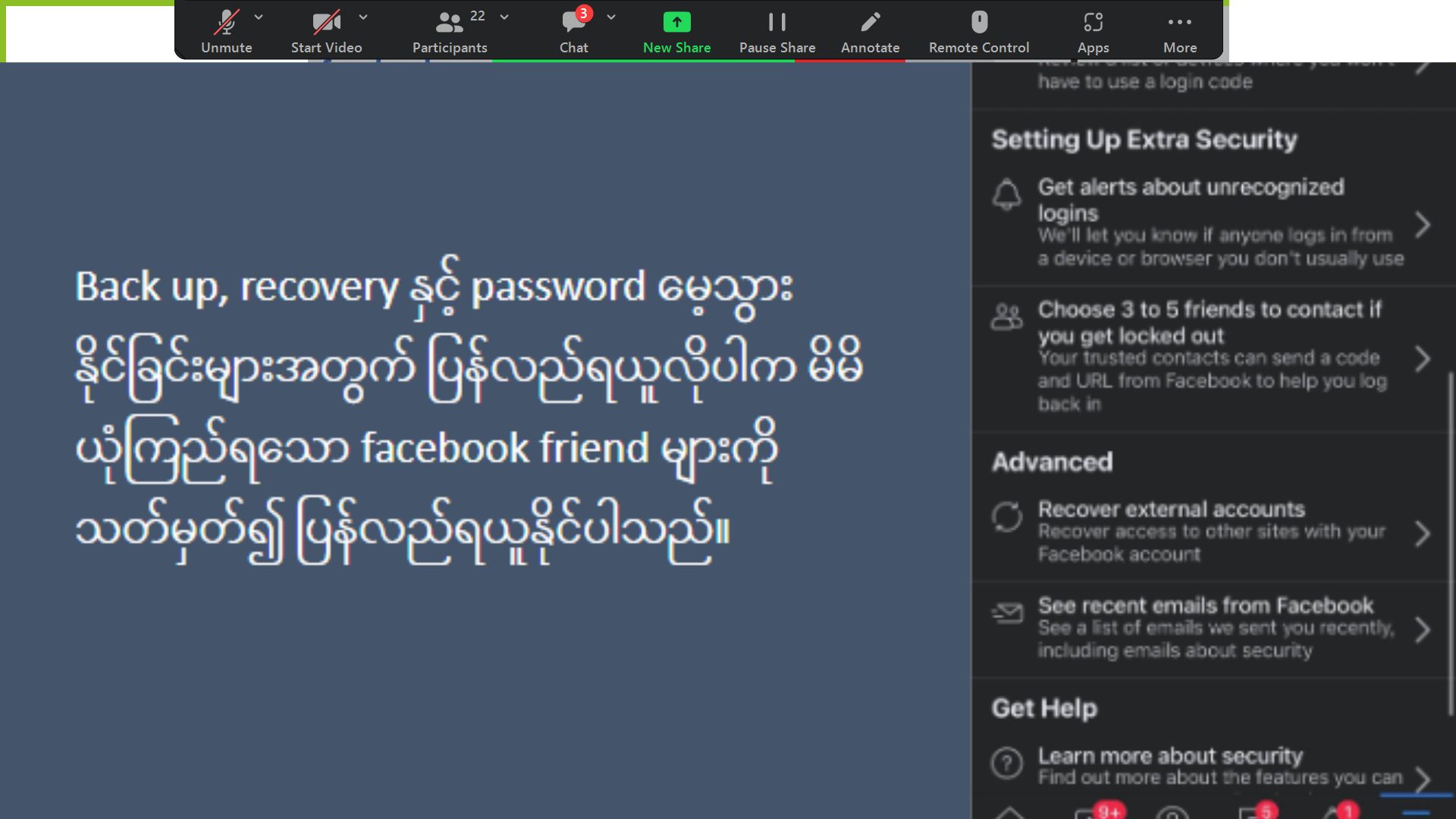Pause Share from the Zoom toolbar
Viewport: 1456px width, 819px height.
[777, 32]
